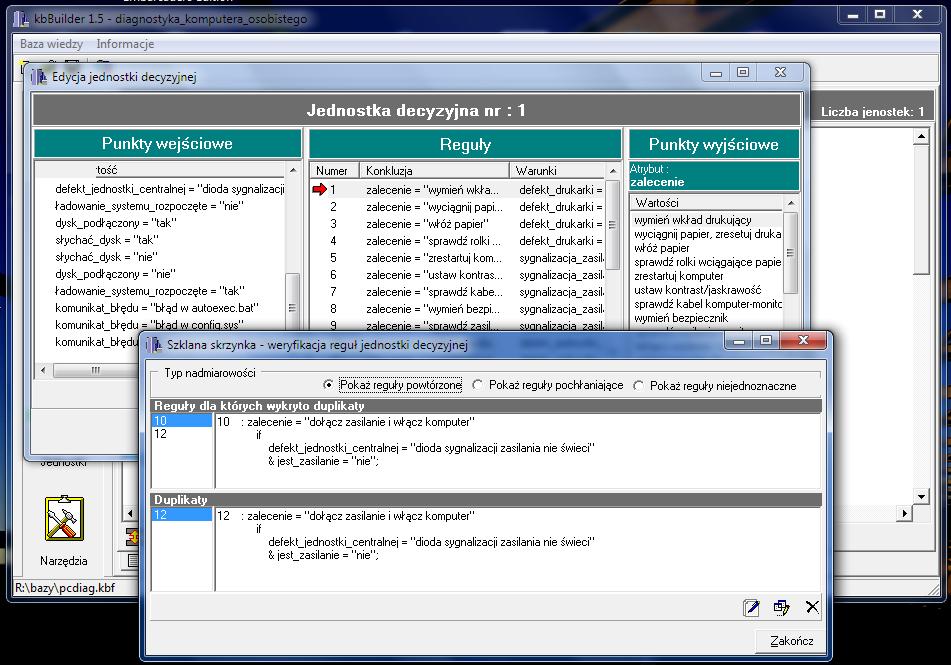Select Pokaż reguły niejednoznaczne radio button
This screenshot has width=951, height=665.
(639, 385)
